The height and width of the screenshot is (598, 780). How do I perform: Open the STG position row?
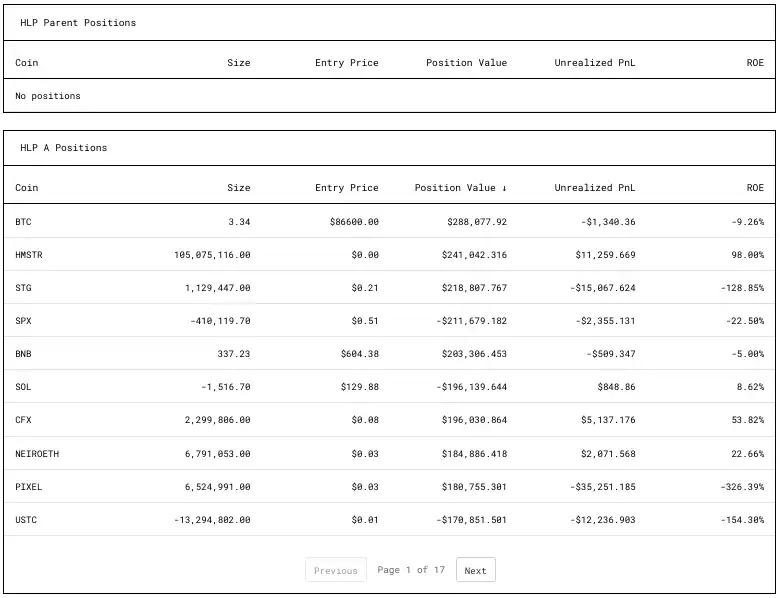(24, 288)
